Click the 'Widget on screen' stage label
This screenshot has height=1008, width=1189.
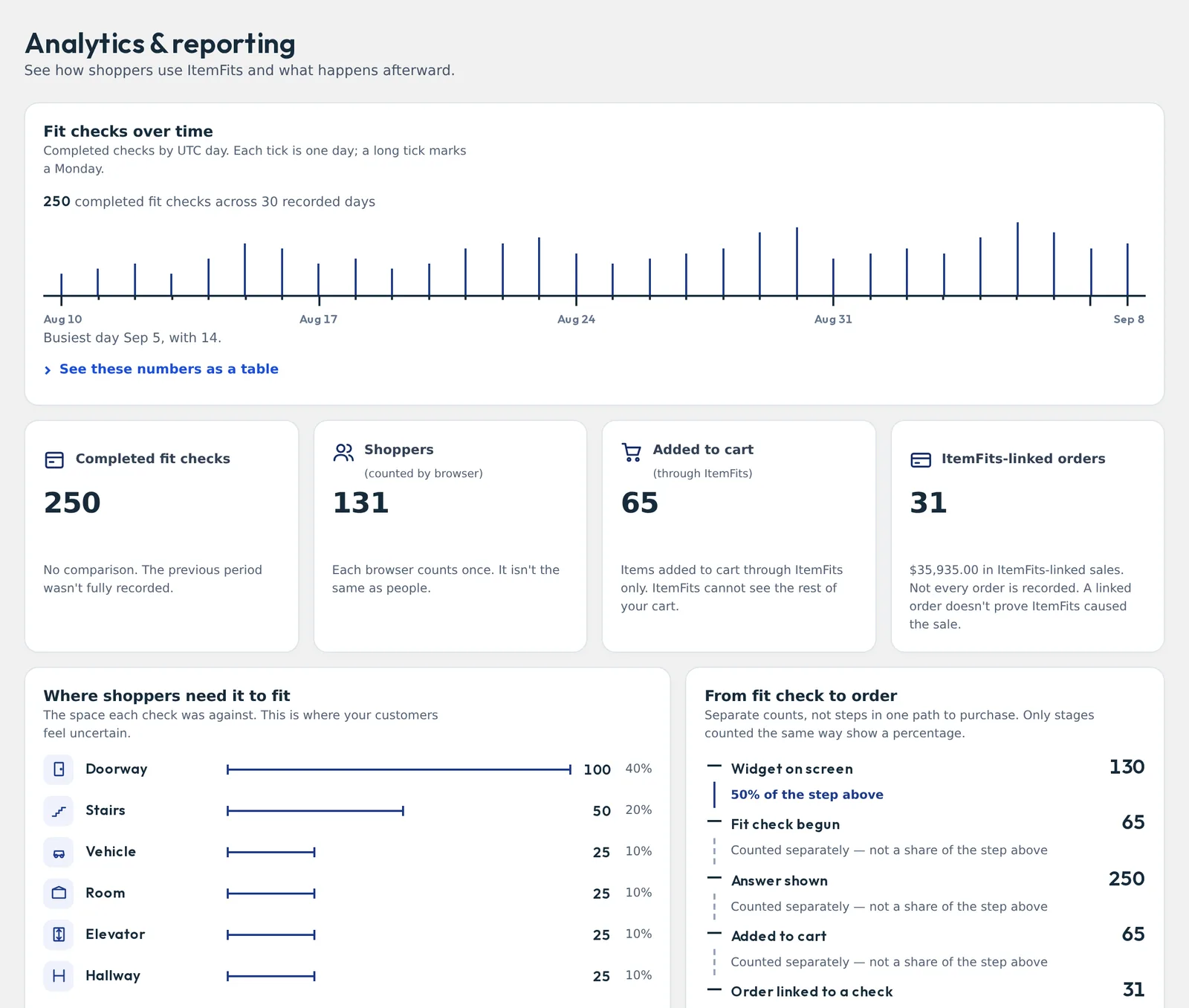click(791, 769)
